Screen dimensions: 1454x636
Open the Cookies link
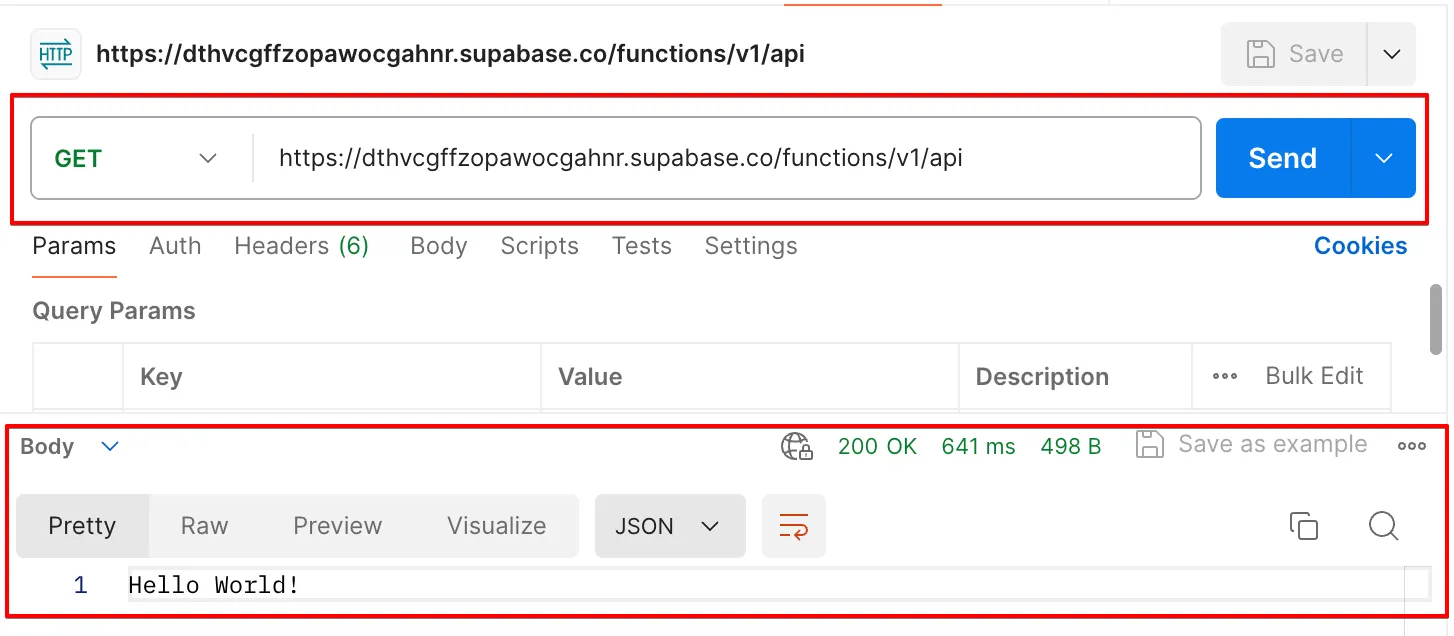coord(1360,246)
